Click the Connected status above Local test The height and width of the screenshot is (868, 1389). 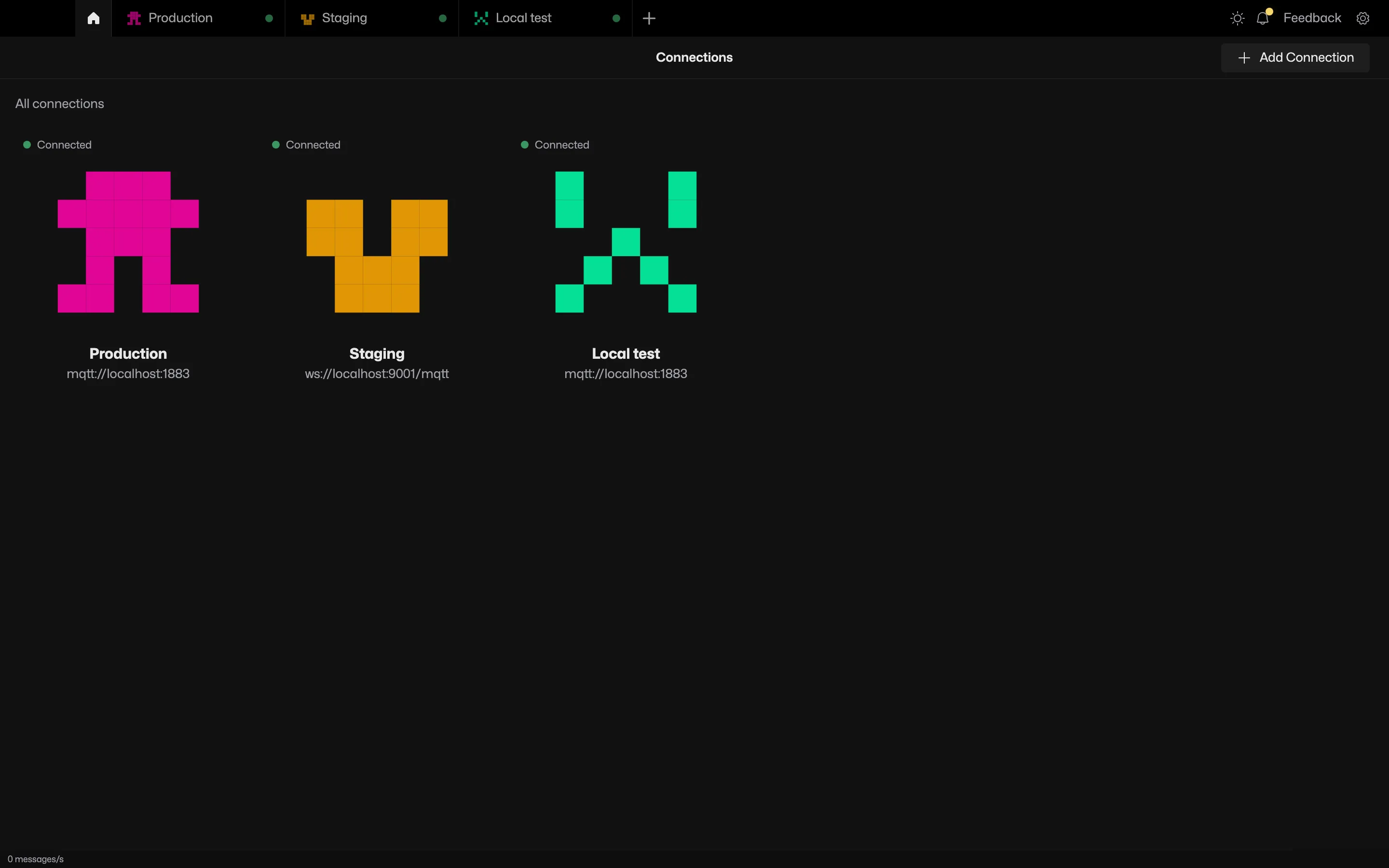(555, 145)
